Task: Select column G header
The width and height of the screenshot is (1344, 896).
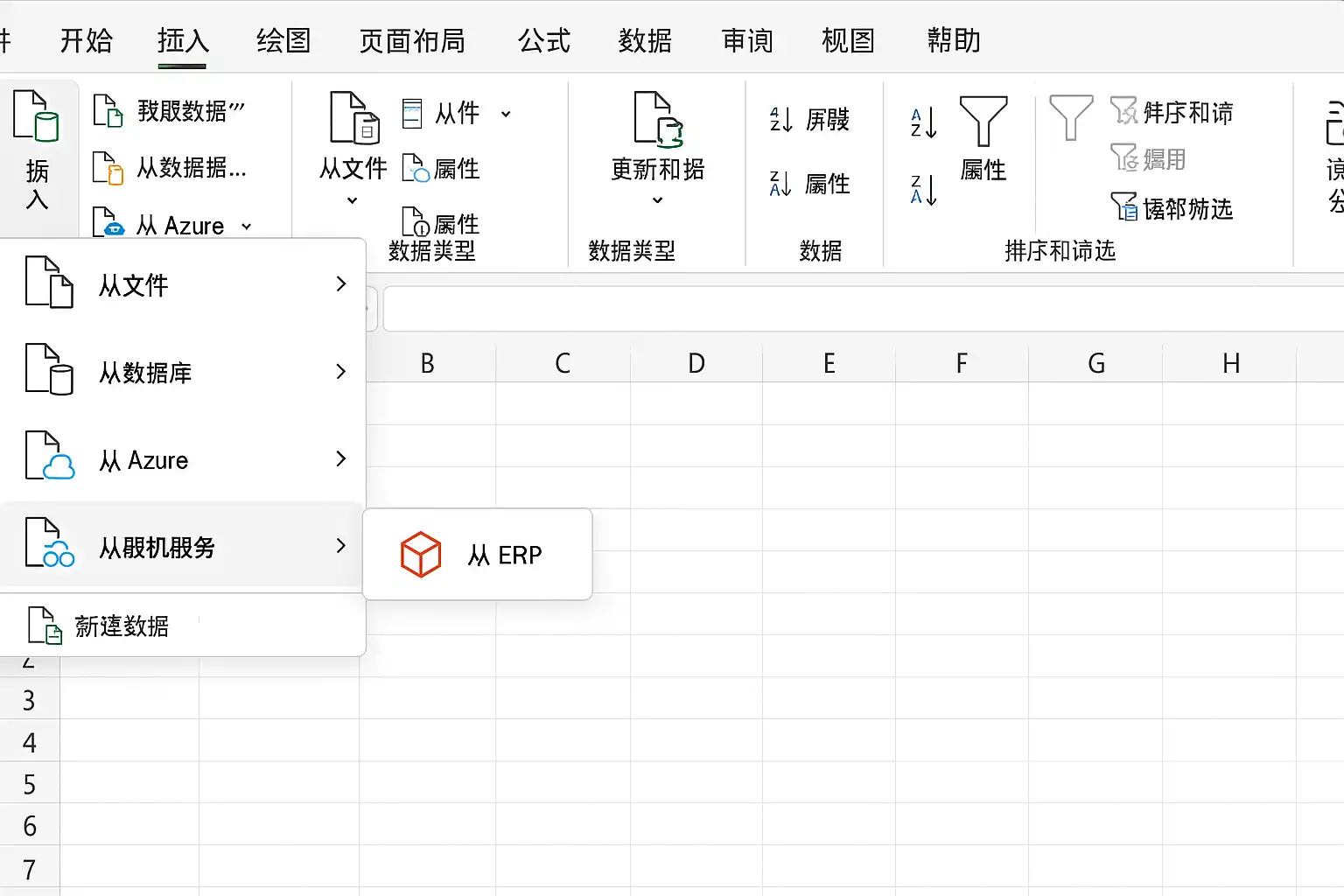Action: click(x=1096, y=362)
